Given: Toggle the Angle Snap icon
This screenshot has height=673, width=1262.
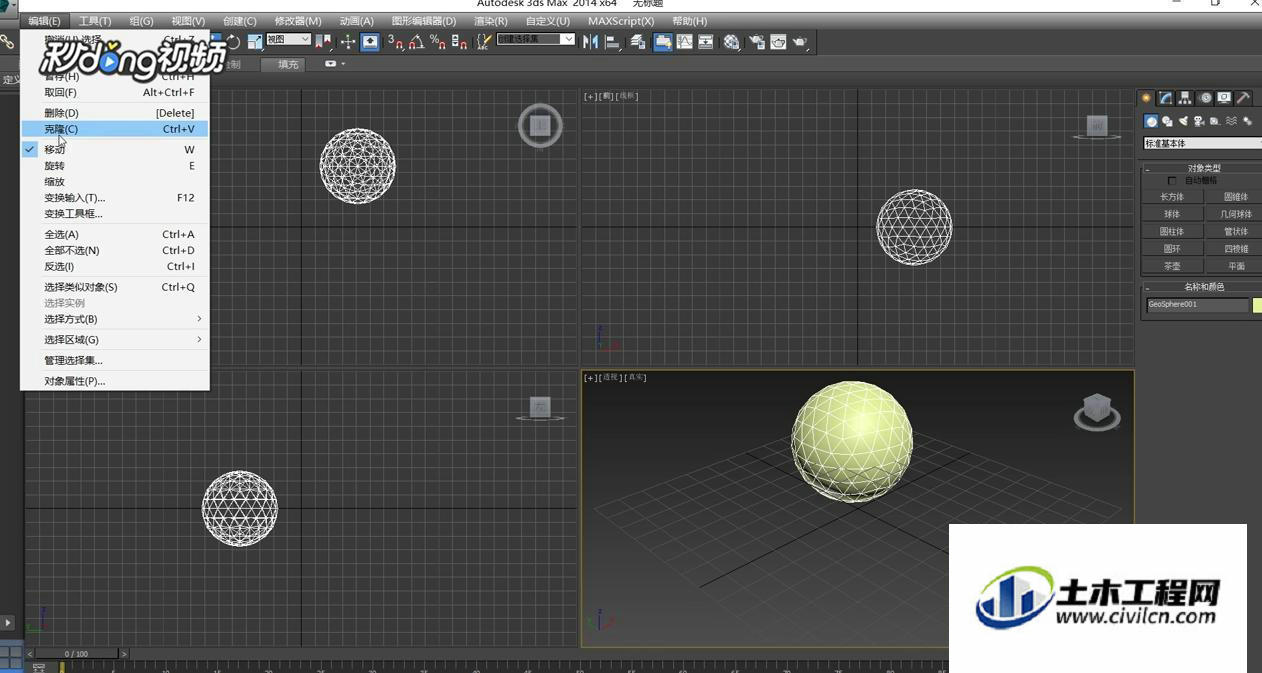Looking at the screenshot, I should click(416, 41).
